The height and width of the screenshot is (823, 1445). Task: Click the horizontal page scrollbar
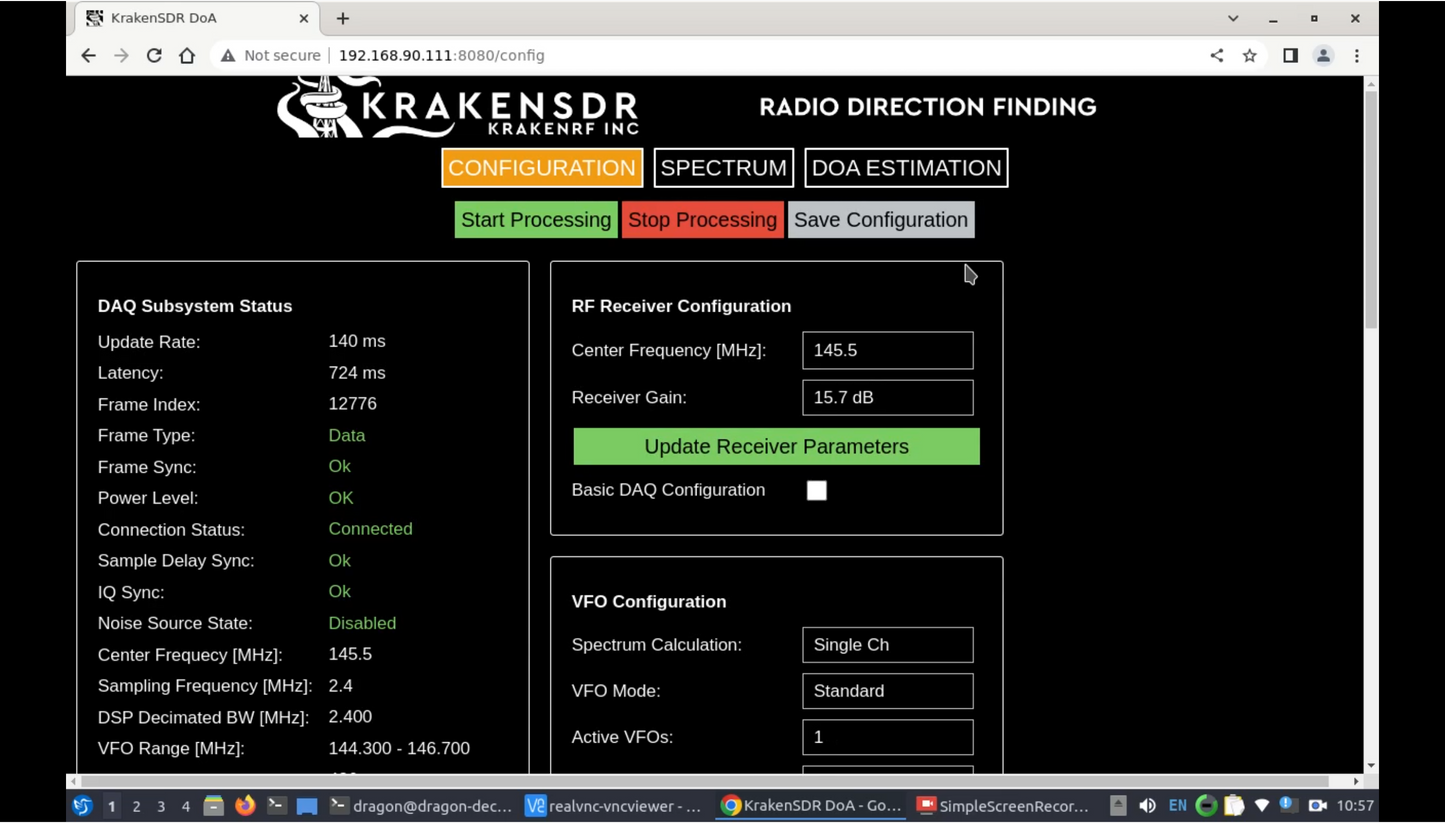[x=700, y=781]
